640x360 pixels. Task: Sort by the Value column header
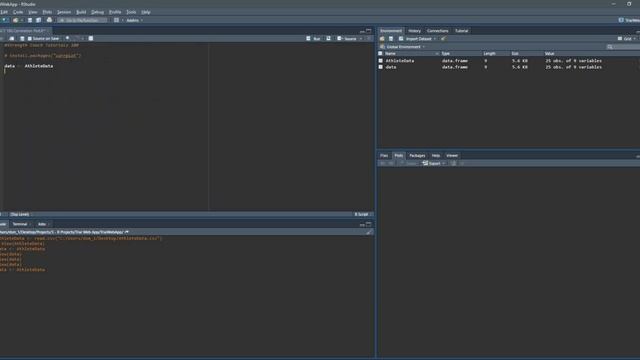(x=549, y=53)
